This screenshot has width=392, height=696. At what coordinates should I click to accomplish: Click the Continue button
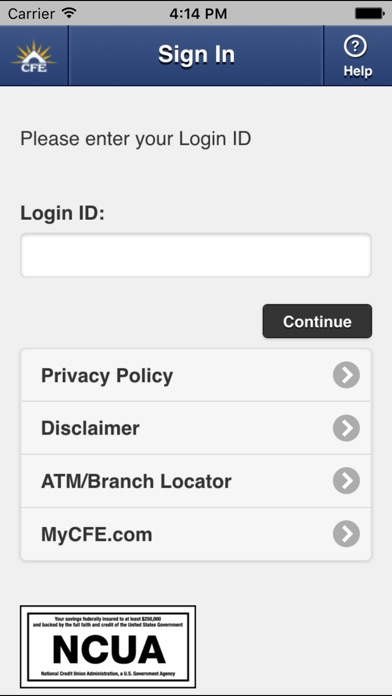pyautogui.click(x=317, y=321)
